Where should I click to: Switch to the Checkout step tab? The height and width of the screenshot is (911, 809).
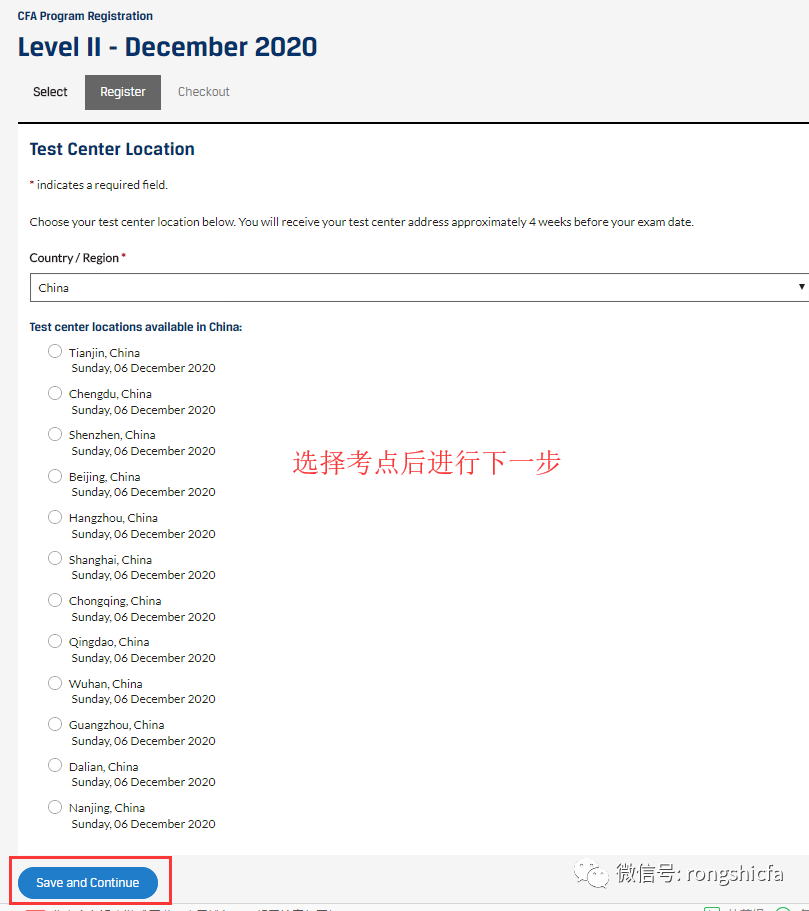203,92
